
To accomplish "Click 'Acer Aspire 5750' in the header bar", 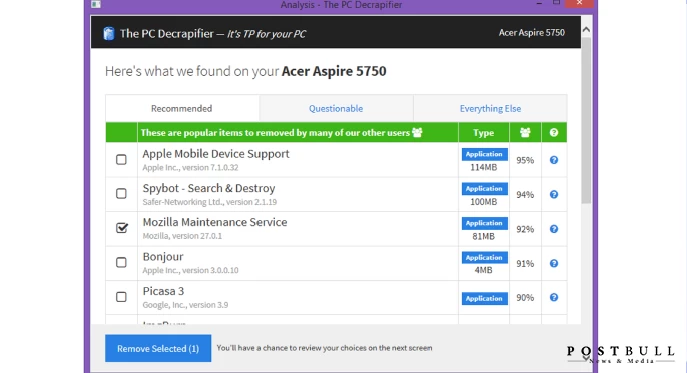I will click(x=531, y=32).
